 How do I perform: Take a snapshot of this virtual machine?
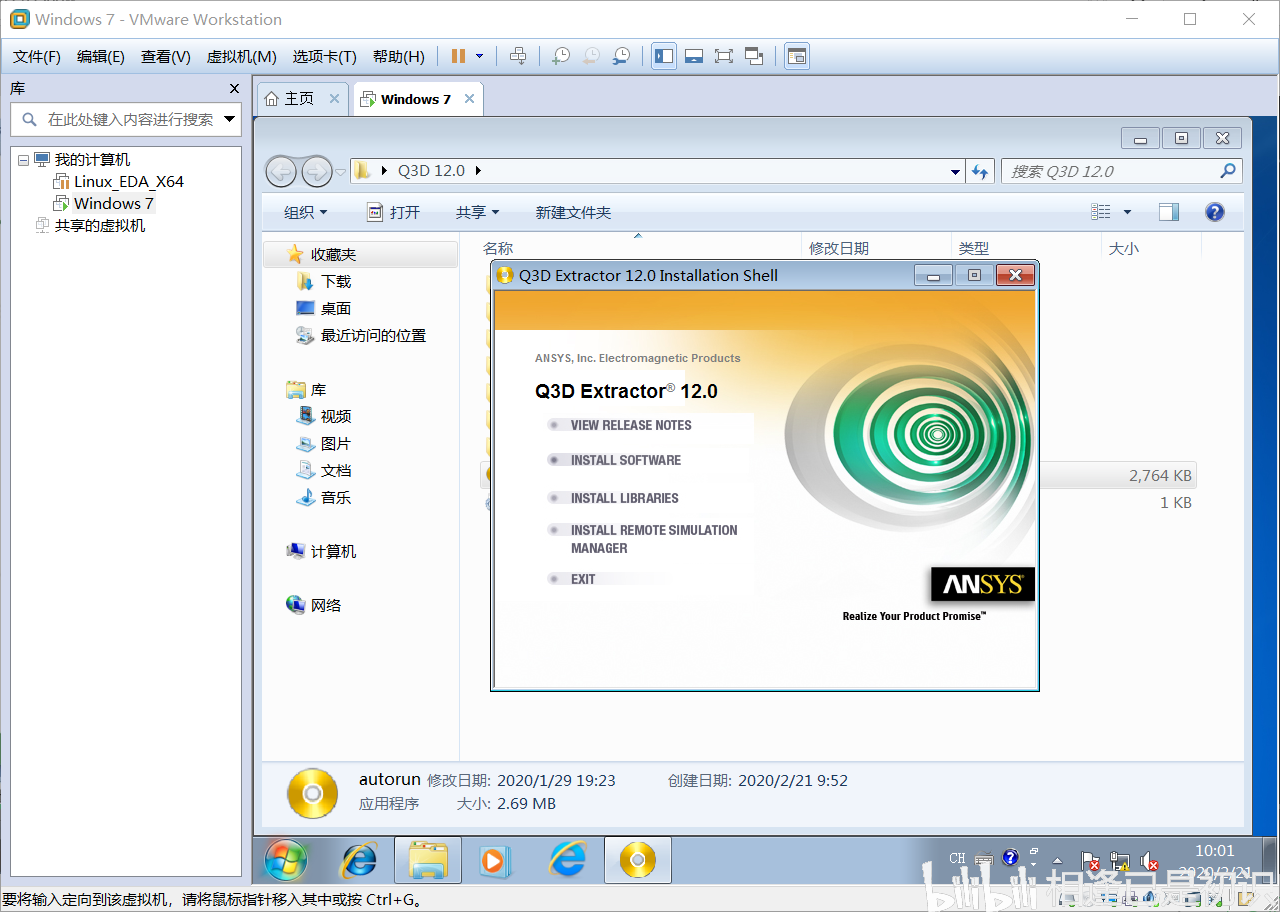tap(561, 56)
